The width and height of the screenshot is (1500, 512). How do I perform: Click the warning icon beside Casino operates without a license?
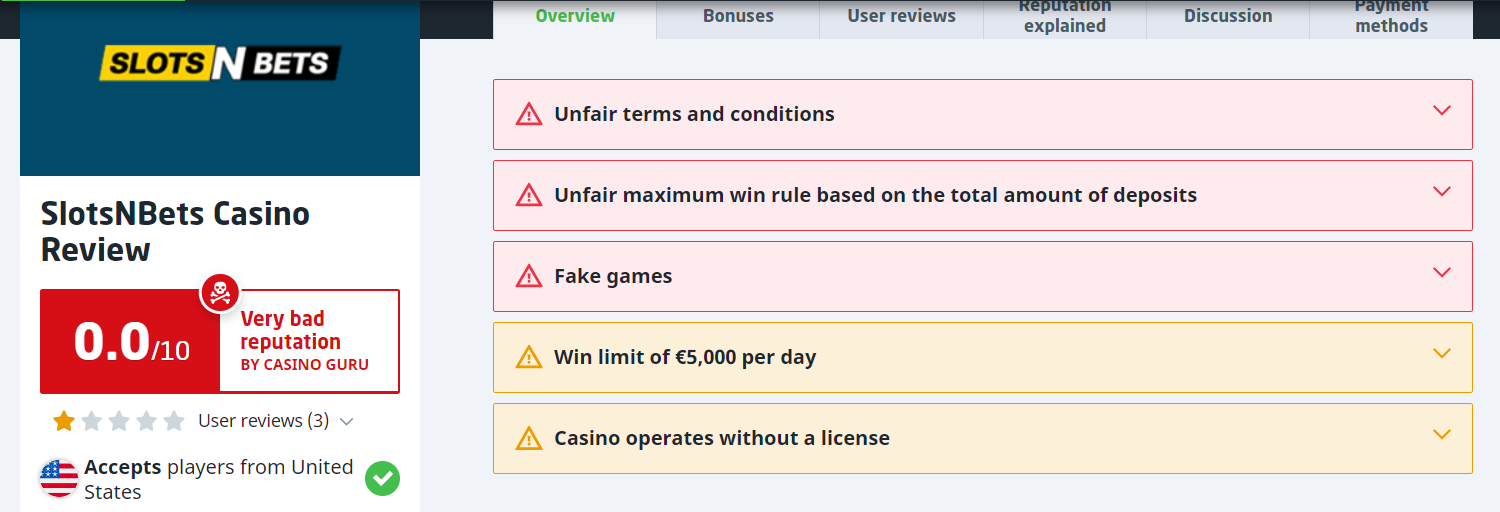pos(528,438)
